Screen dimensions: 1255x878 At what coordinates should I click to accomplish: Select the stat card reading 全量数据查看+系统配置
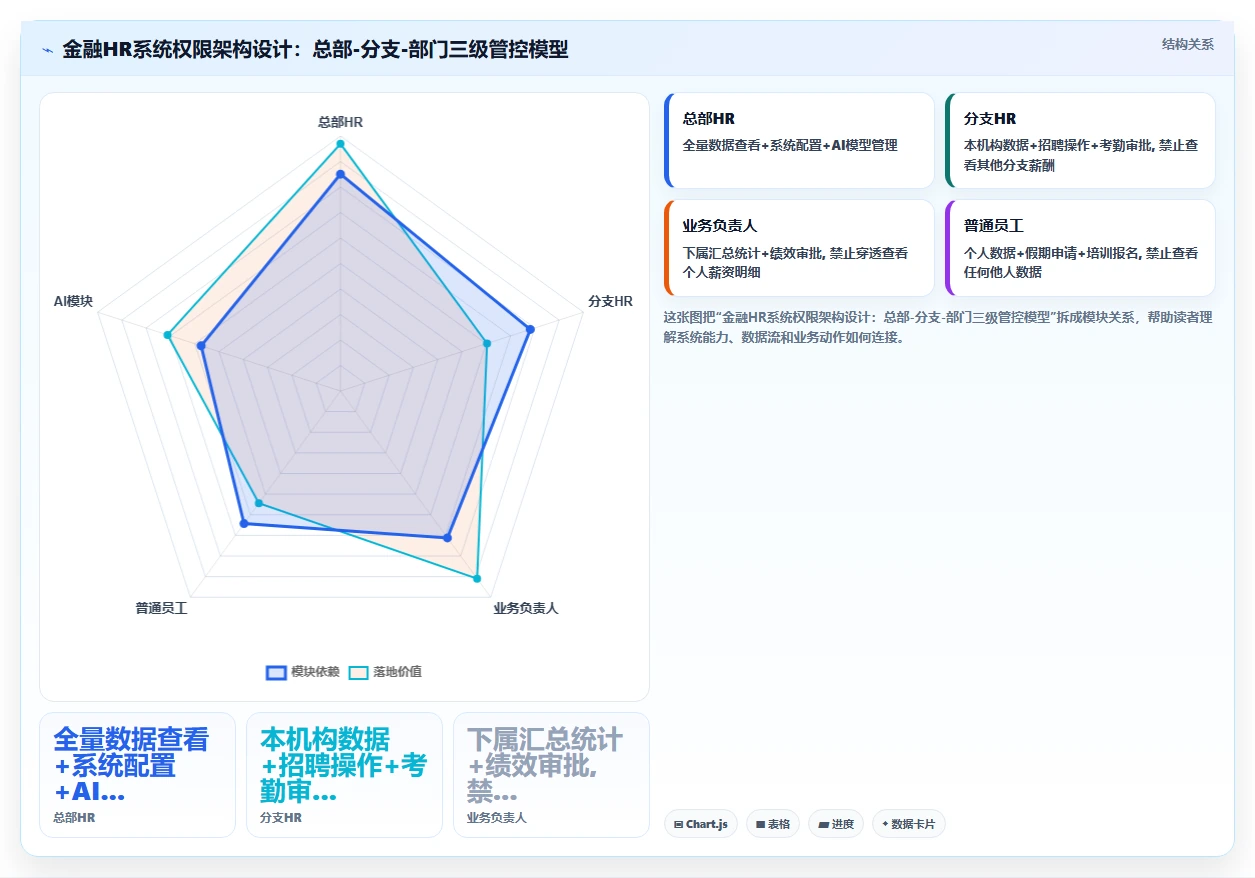(x=137, y=775)
